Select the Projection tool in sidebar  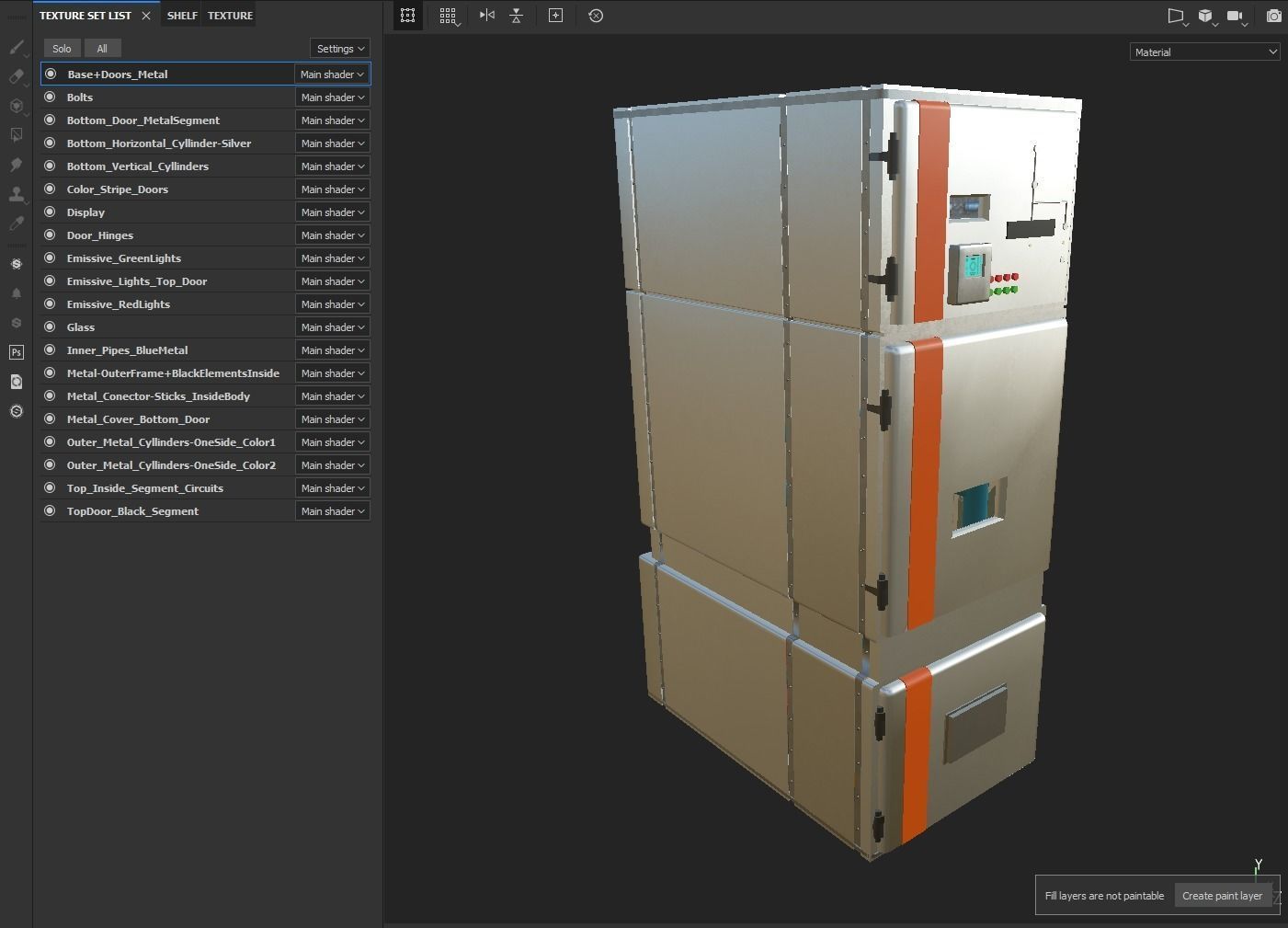[17, 106]
